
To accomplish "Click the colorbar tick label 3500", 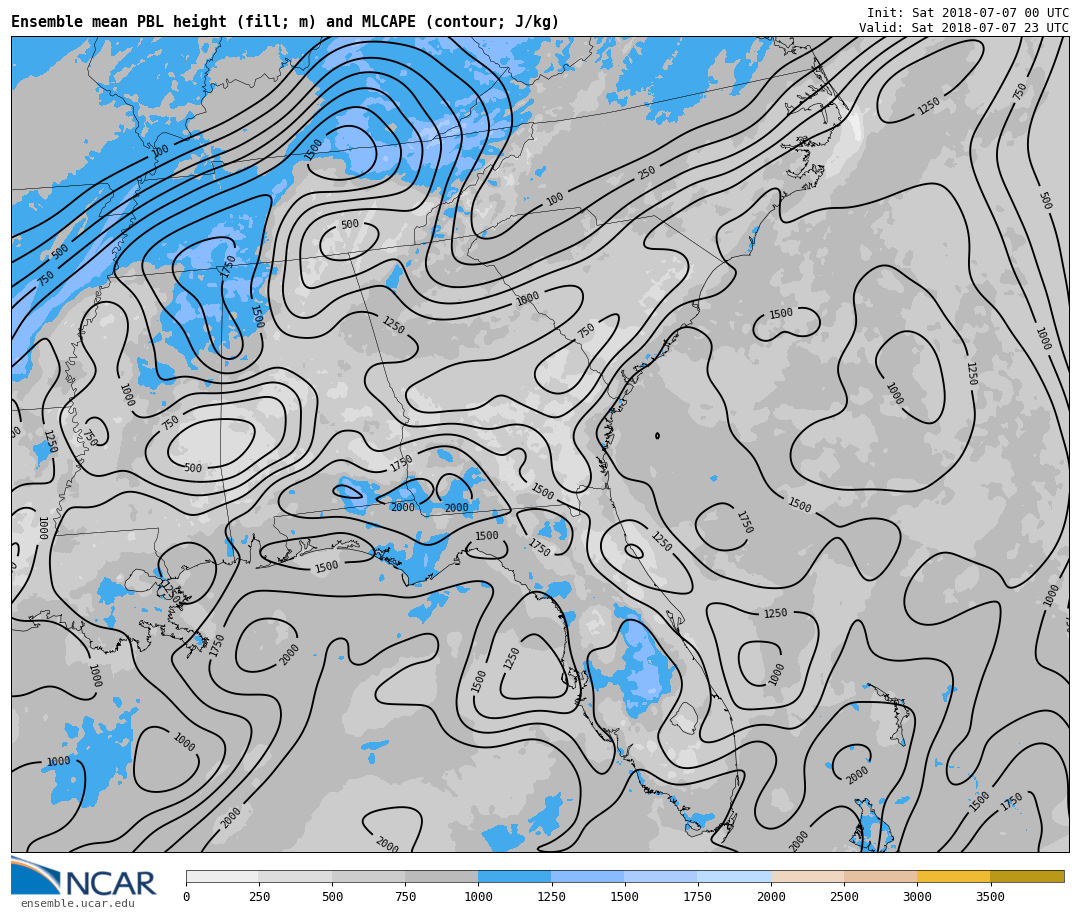I will 990,897.
